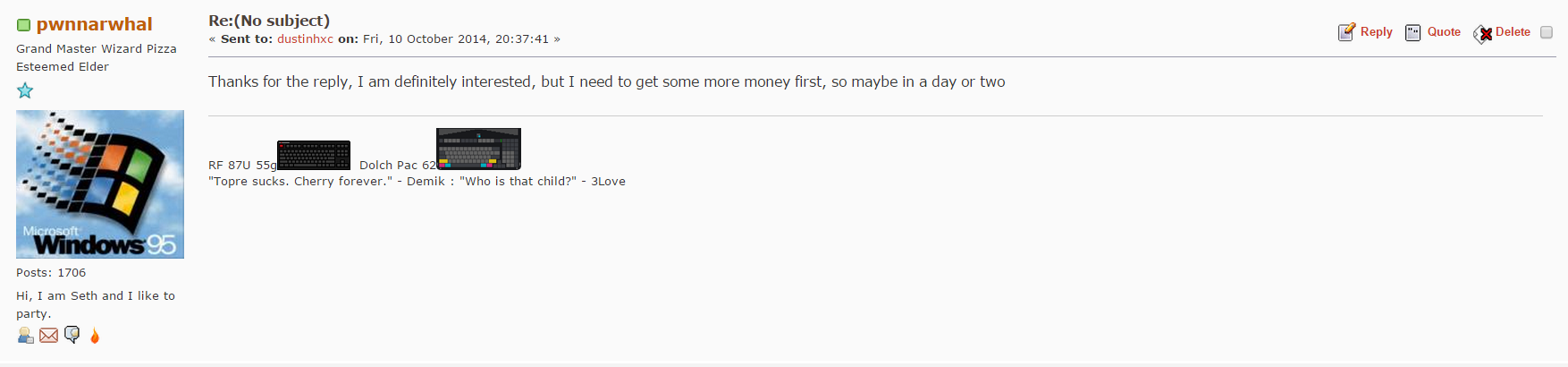Click the Quote notepad icon
Screen dimensions: 1568x367
pos(1413,33)
